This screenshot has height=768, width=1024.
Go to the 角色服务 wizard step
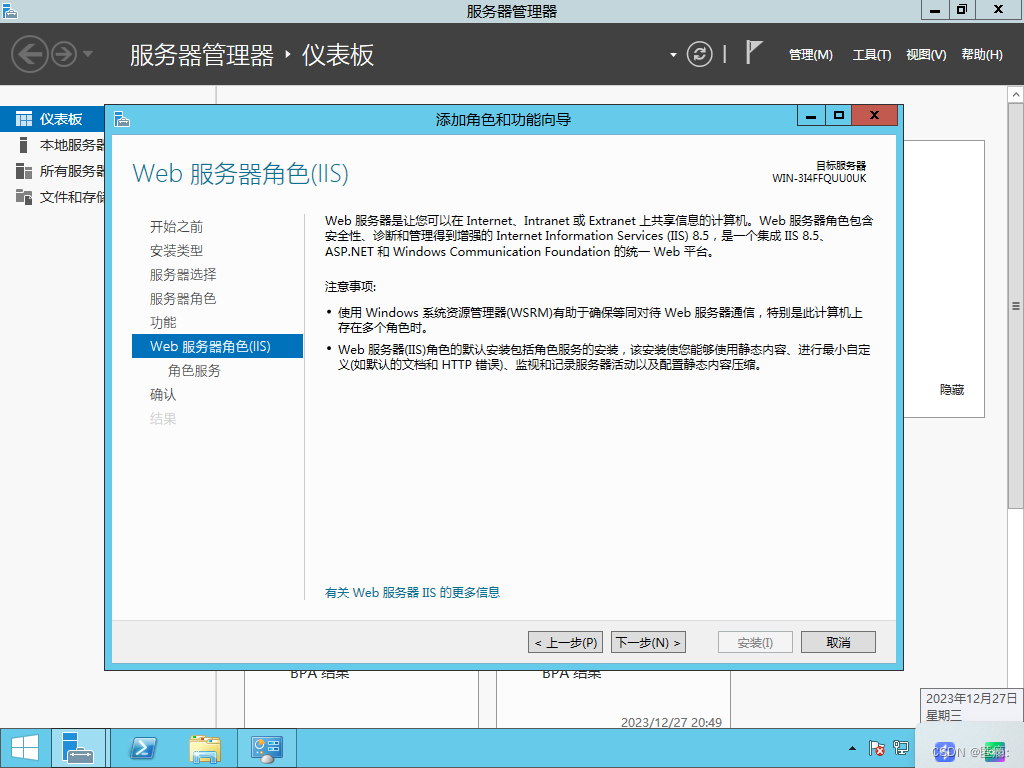tap(194, 371)
